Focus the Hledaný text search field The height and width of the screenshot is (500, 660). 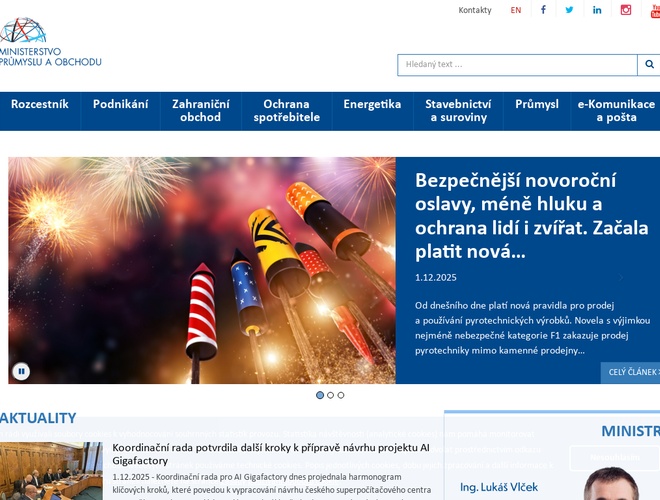[517, 65]
